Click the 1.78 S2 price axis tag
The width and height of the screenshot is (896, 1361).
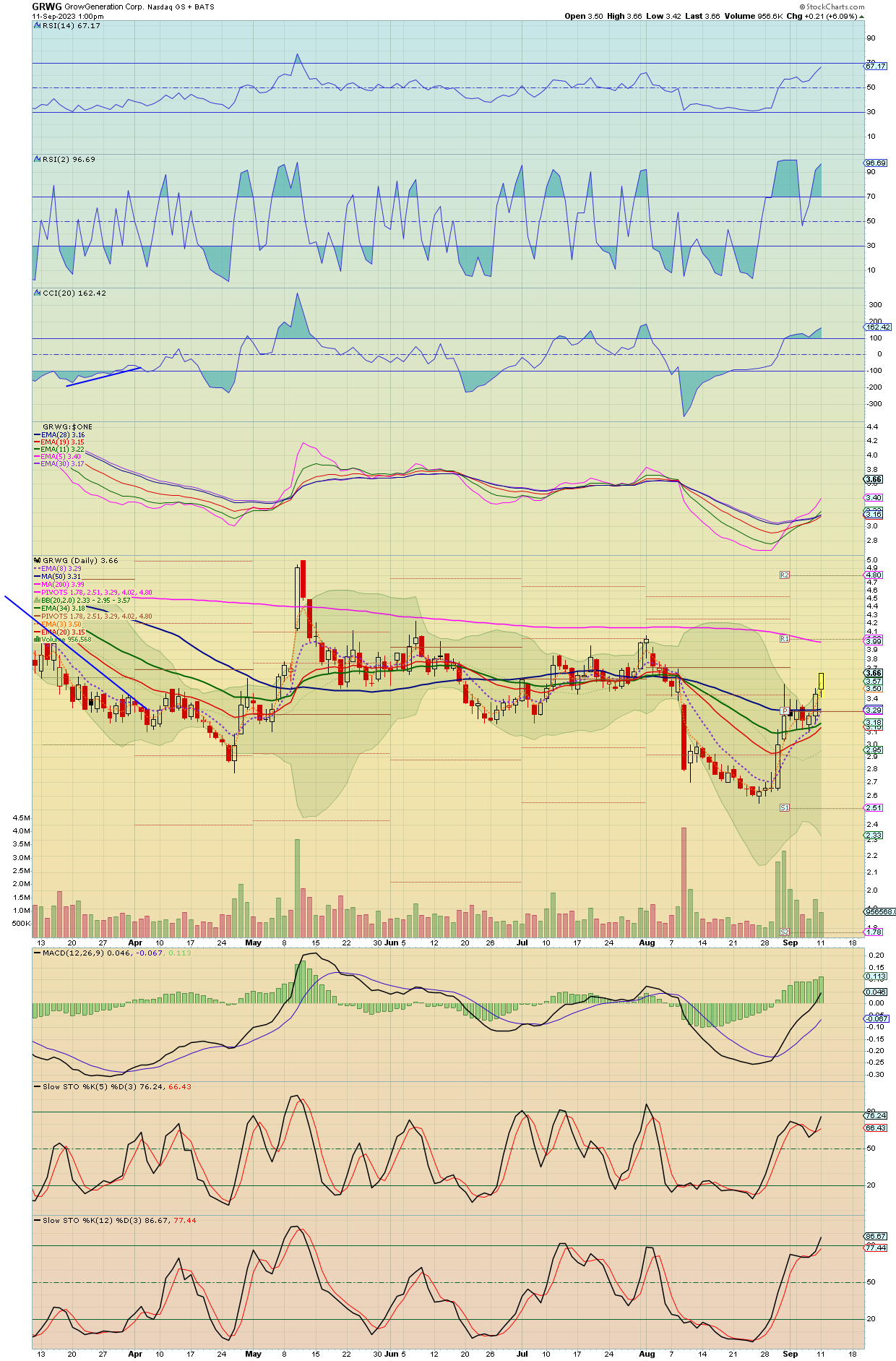874,932
